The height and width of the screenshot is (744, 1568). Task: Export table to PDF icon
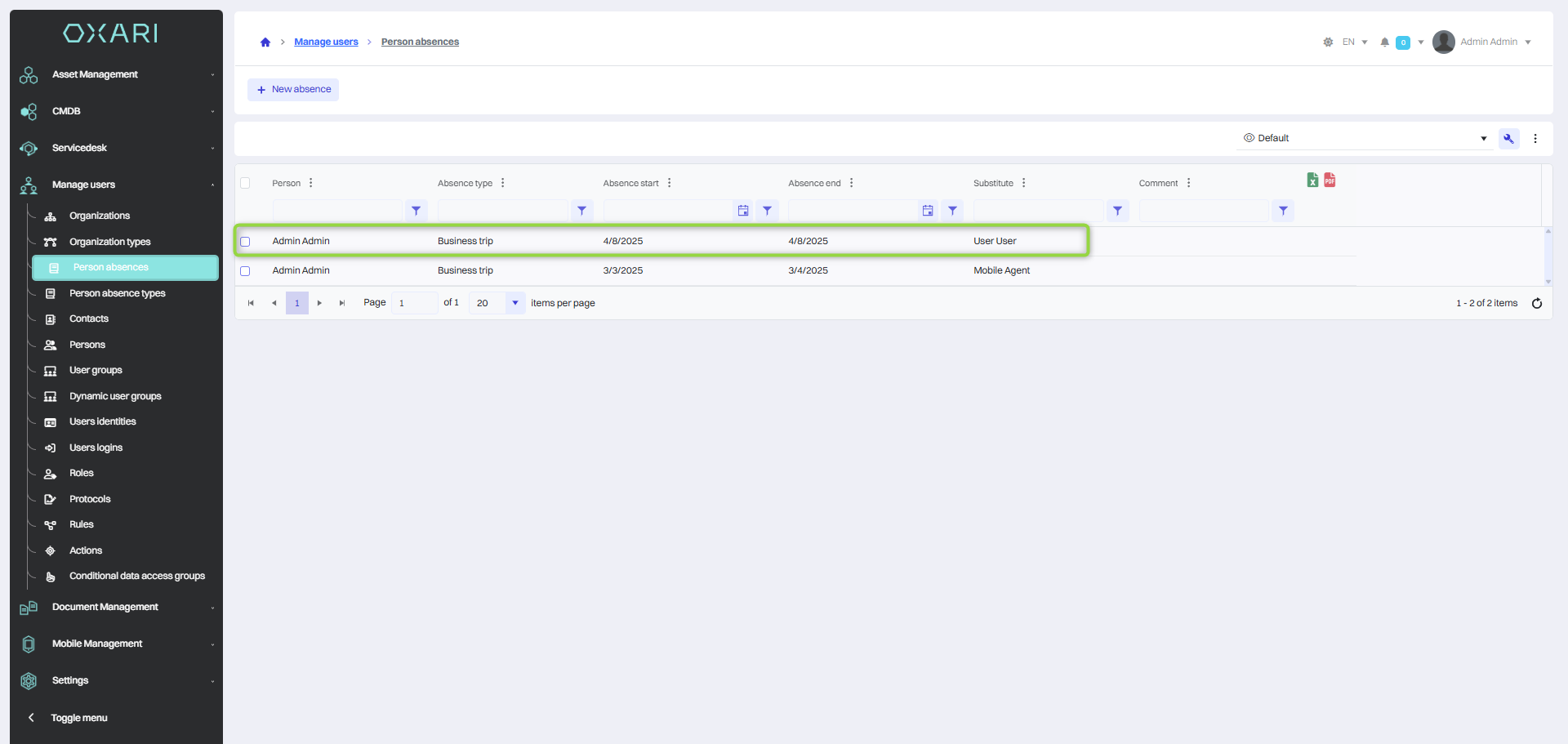(1330, 180)
